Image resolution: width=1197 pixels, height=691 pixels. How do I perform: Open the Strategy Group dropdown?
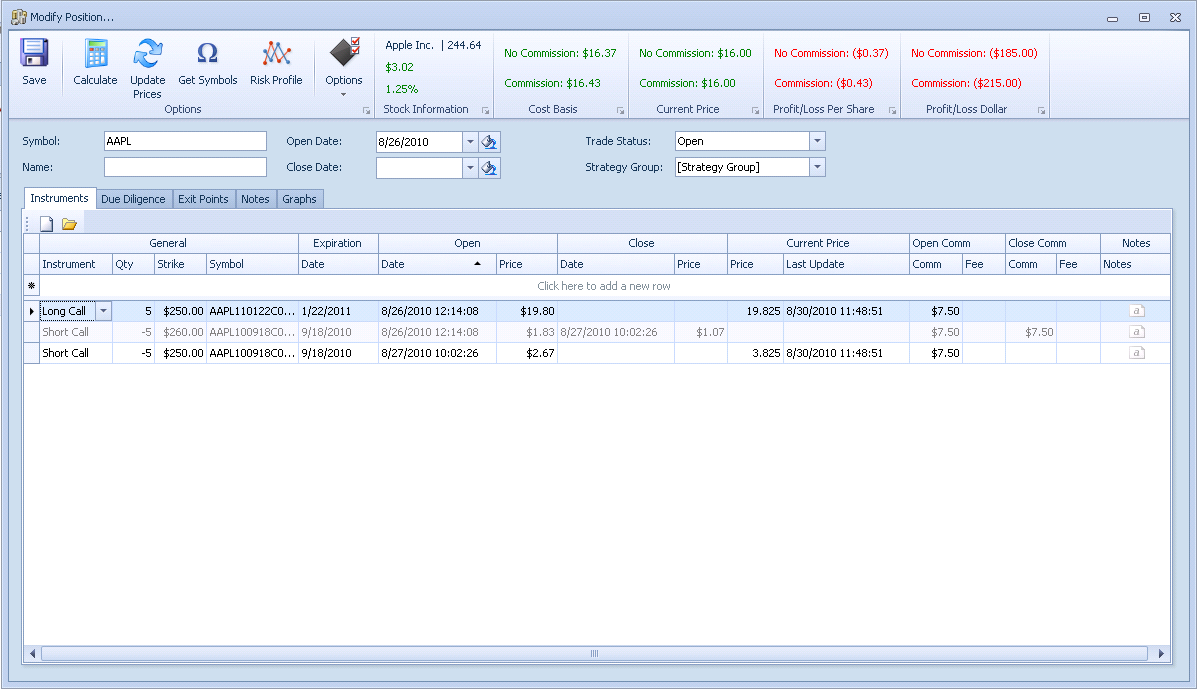tap(817, 167)
